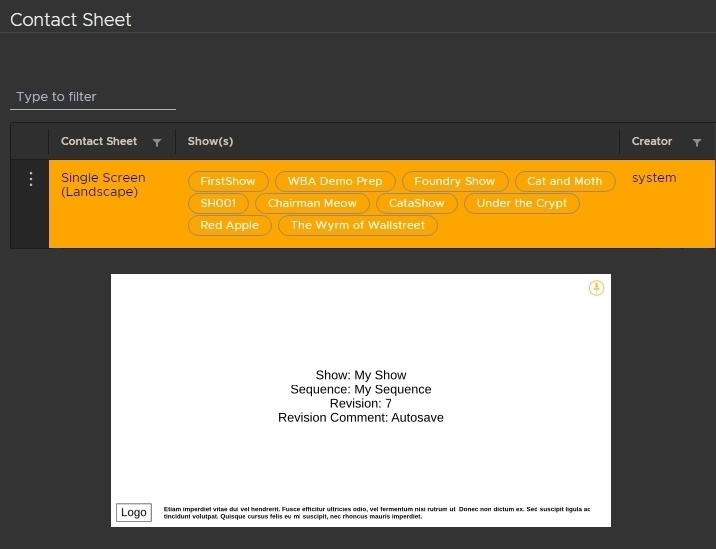The height and width of the screenshot is (549, 716).
Task: Select The Wyrm of Wallstreet tag
Action: pos(357,225)
